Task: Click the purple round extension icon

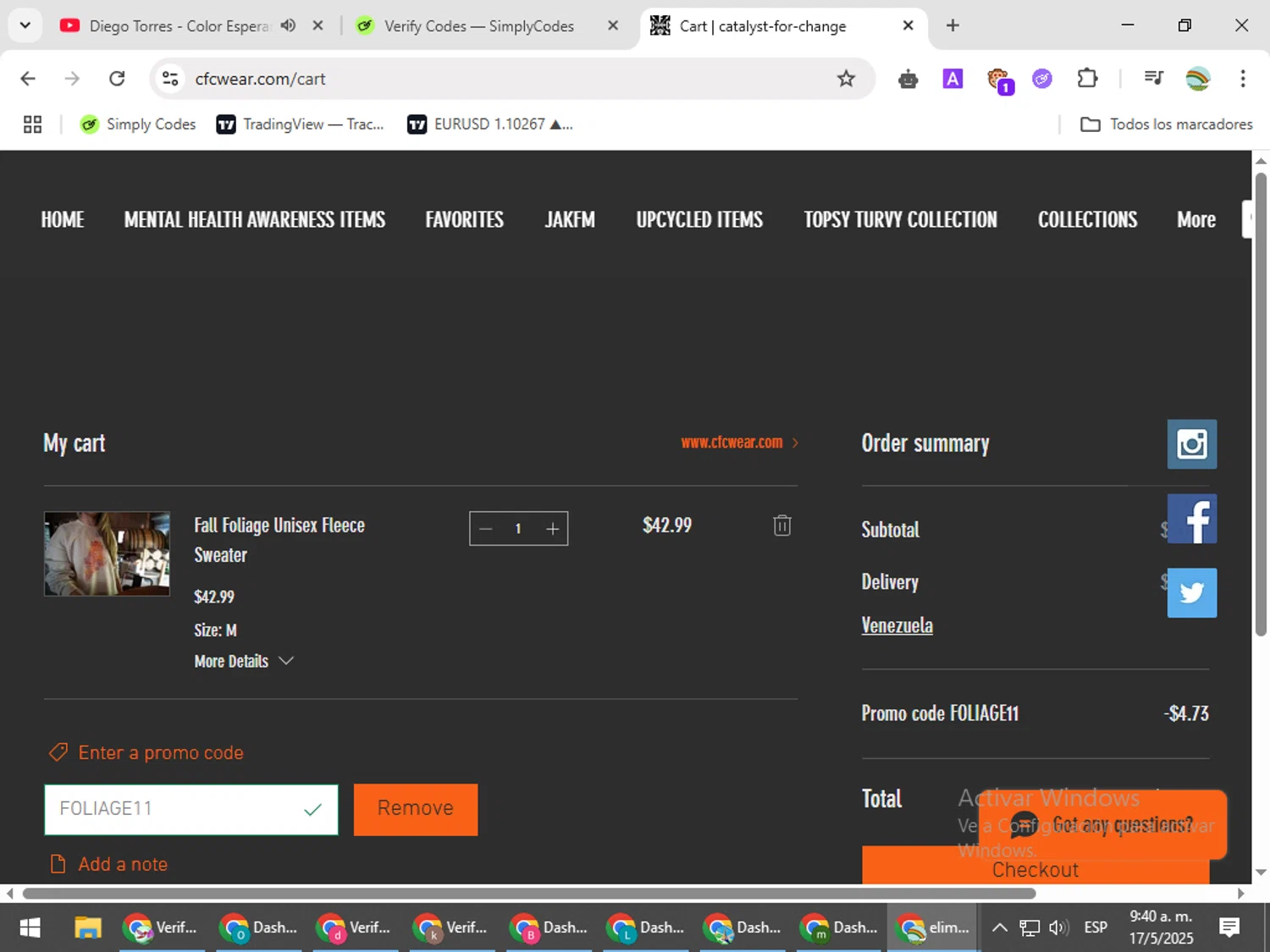Action: coord(1041,79)
